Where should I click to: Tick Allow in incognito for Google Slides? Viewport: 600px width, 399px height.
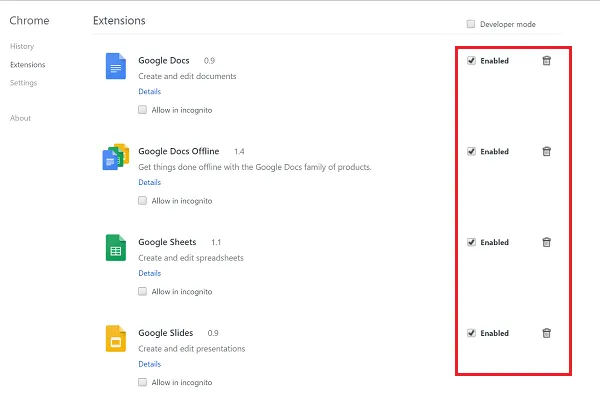[142, 382]
